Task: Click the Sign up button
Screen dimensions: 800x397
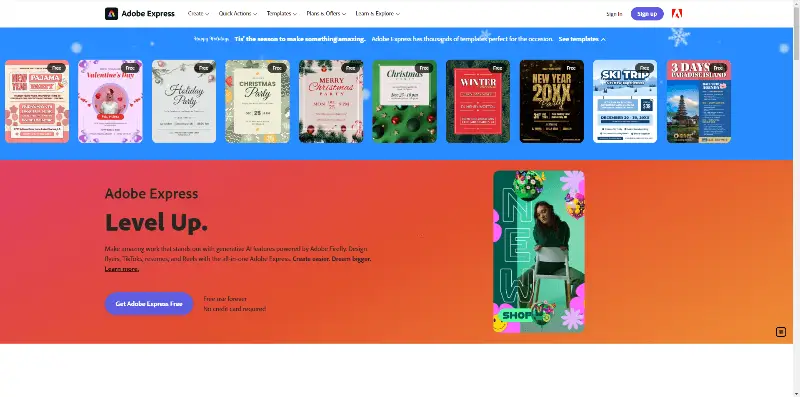Action: [x=647, y=14]
